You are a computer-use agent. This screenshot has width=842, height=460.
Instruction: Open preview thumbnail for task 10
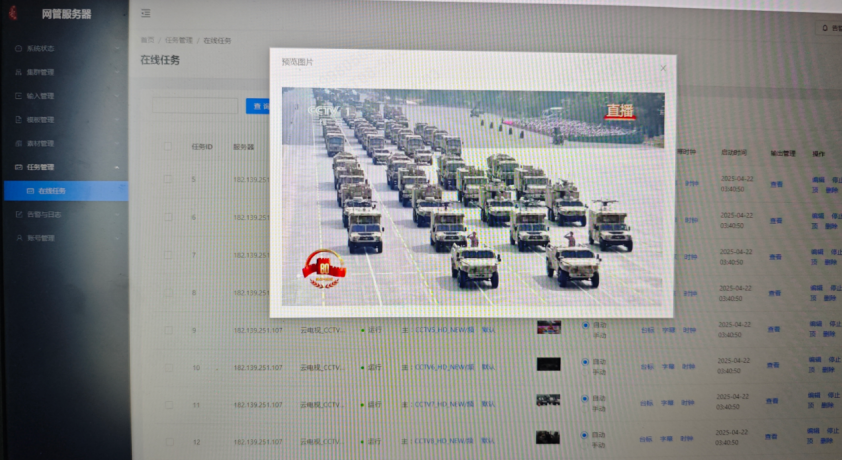coord(548,364)
